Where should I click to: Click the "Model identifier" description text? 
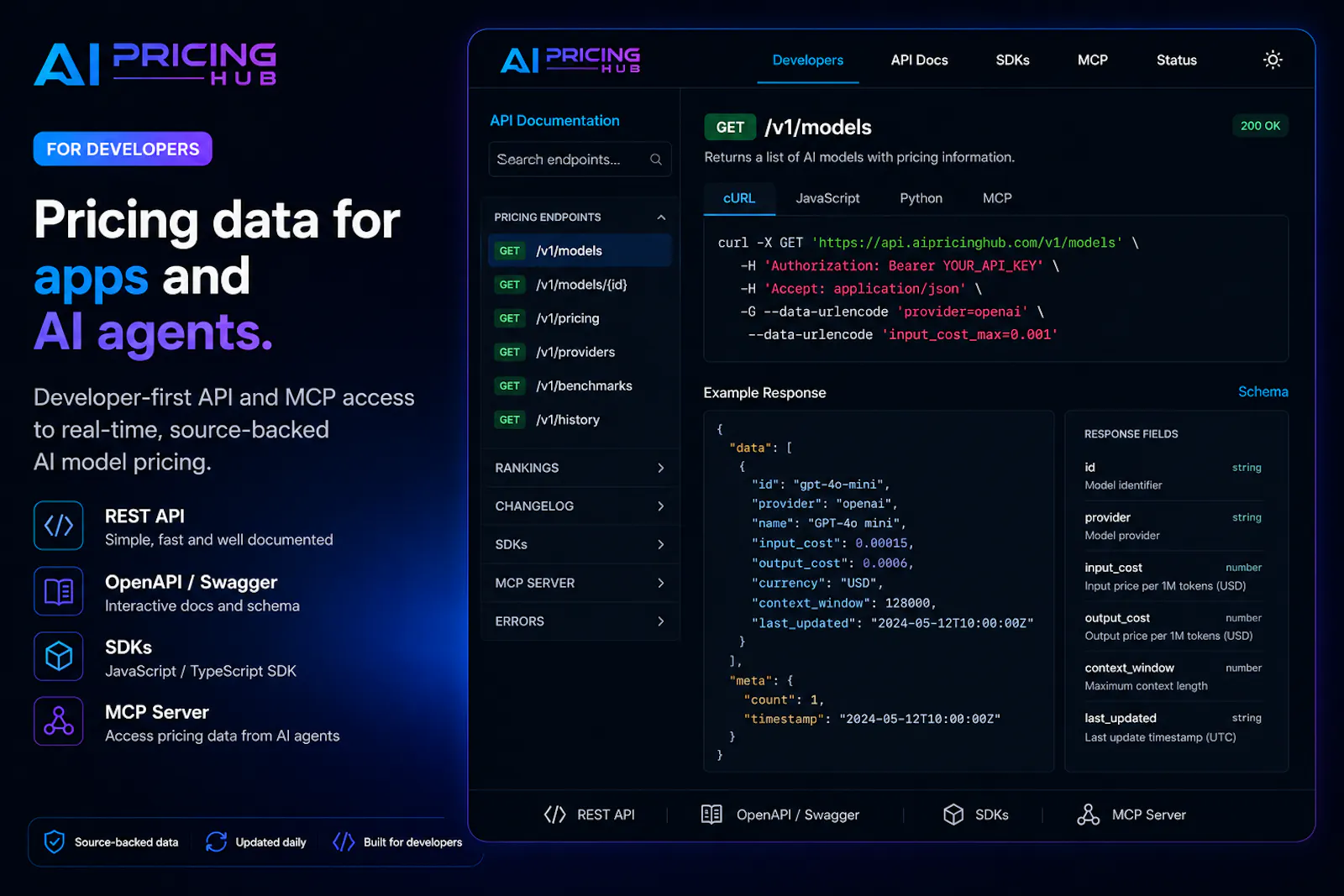(x=1123, y=485)
